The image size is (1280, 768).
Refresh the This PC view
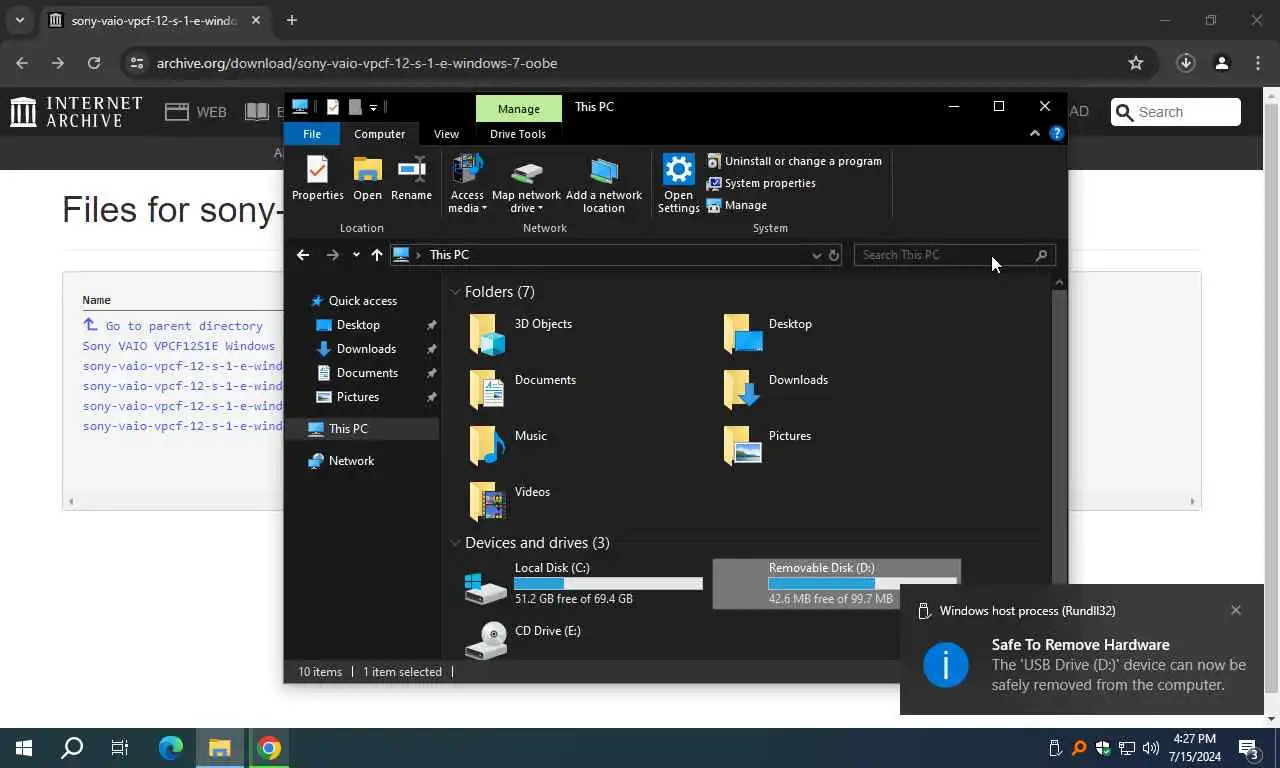click(x=833, y=255)
